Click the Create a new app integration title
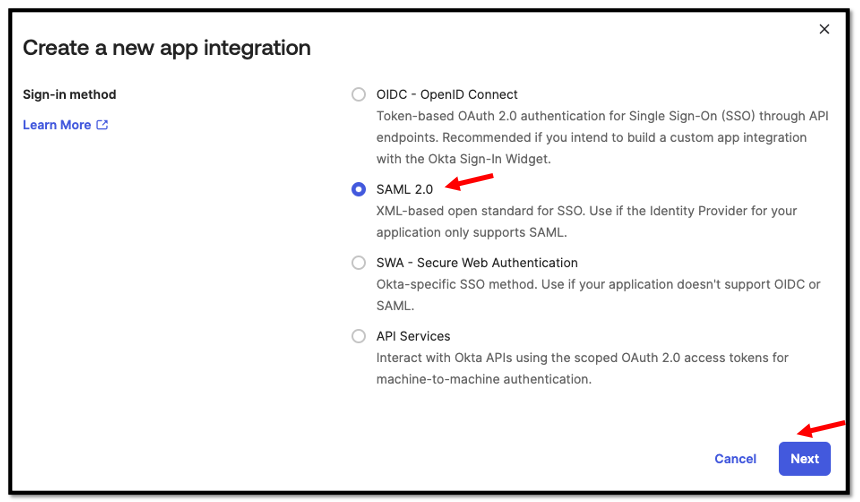The height and width of the screenshot is (502, 860). coord(167,48)
